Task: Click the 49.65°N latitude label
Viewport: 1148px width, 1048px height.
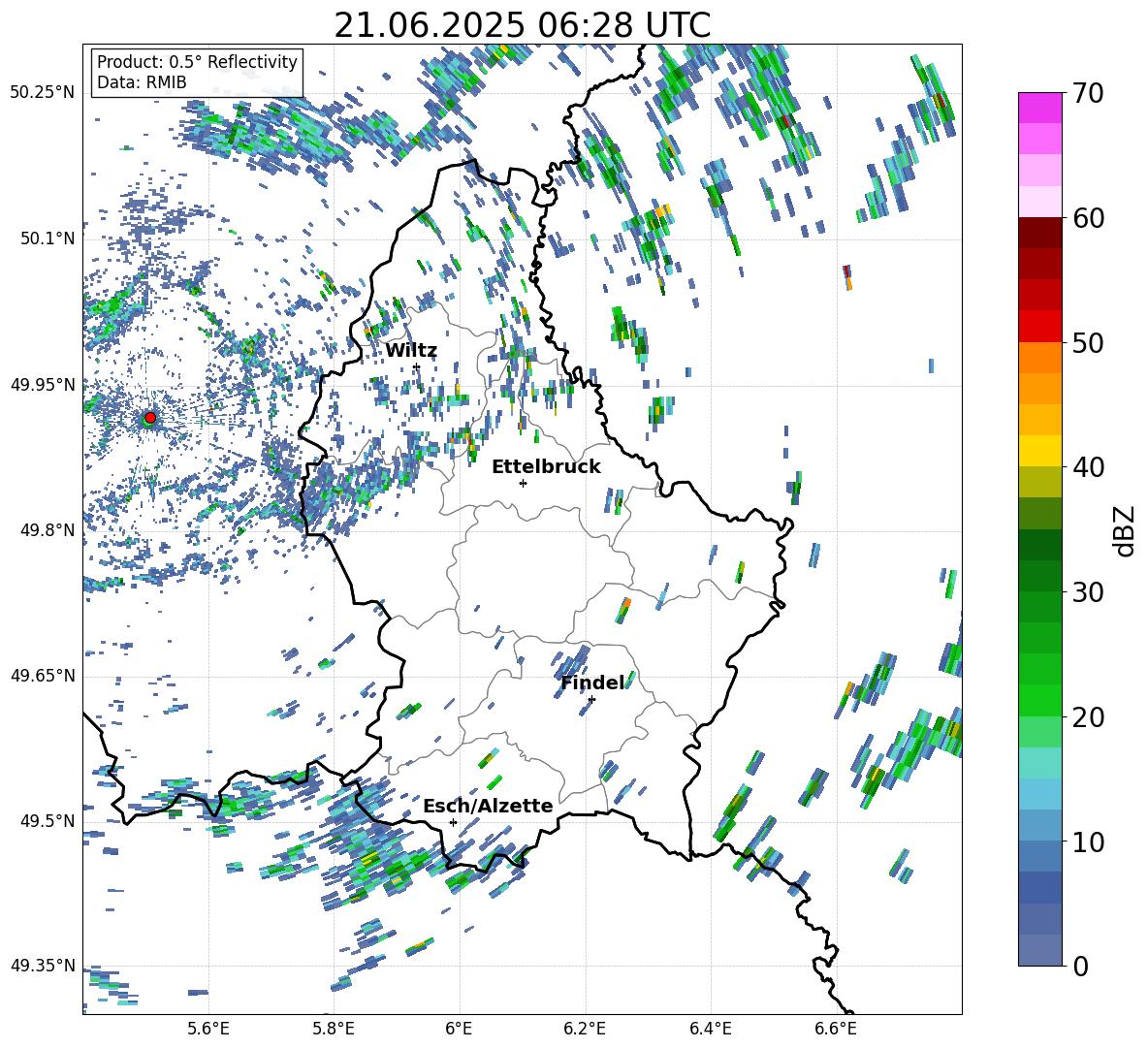Action: 43,676
